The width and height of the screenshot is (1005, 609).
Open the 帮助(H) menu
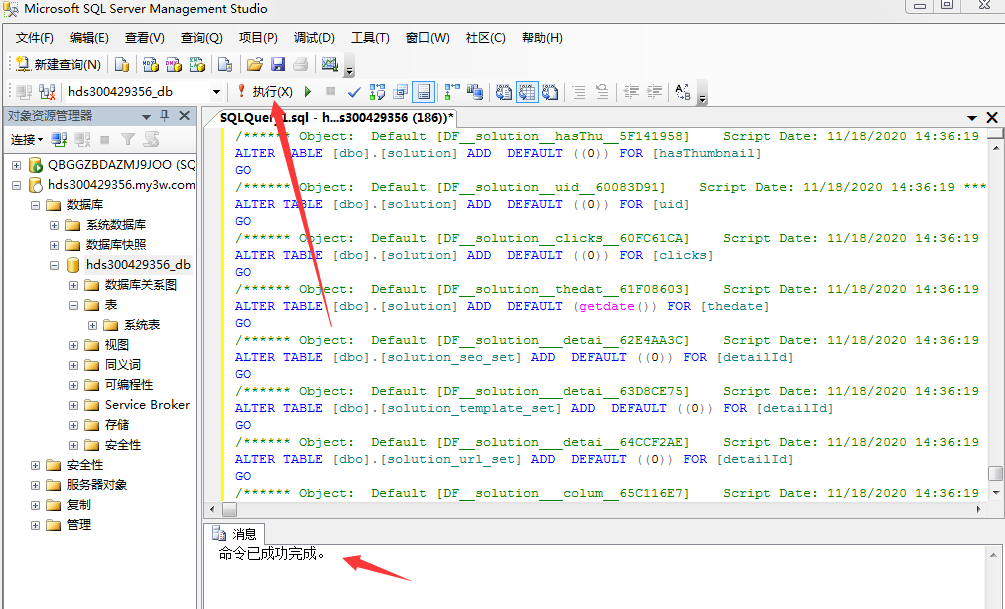542,38
